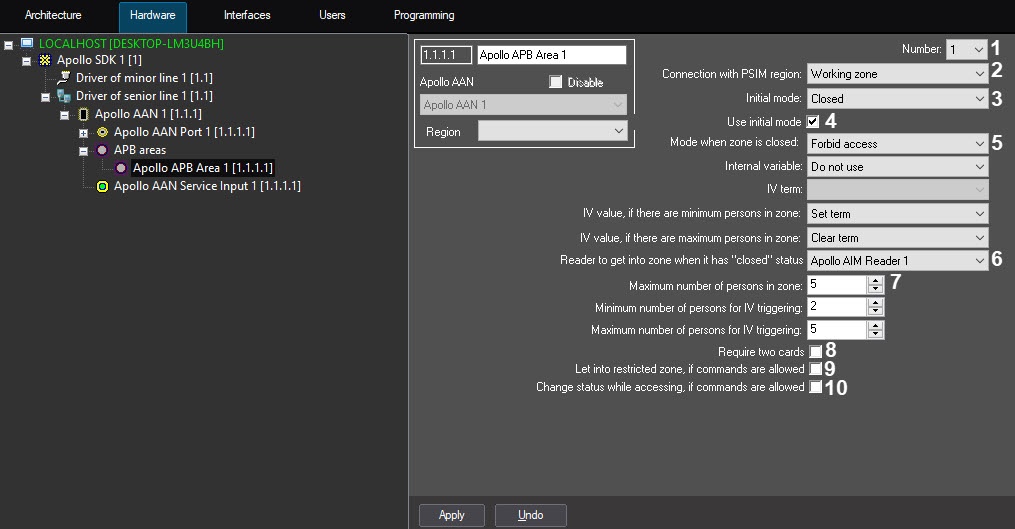Collapse the Apollo AAN 1 node
The image size is (1015, 529).
tap(64, 115)
